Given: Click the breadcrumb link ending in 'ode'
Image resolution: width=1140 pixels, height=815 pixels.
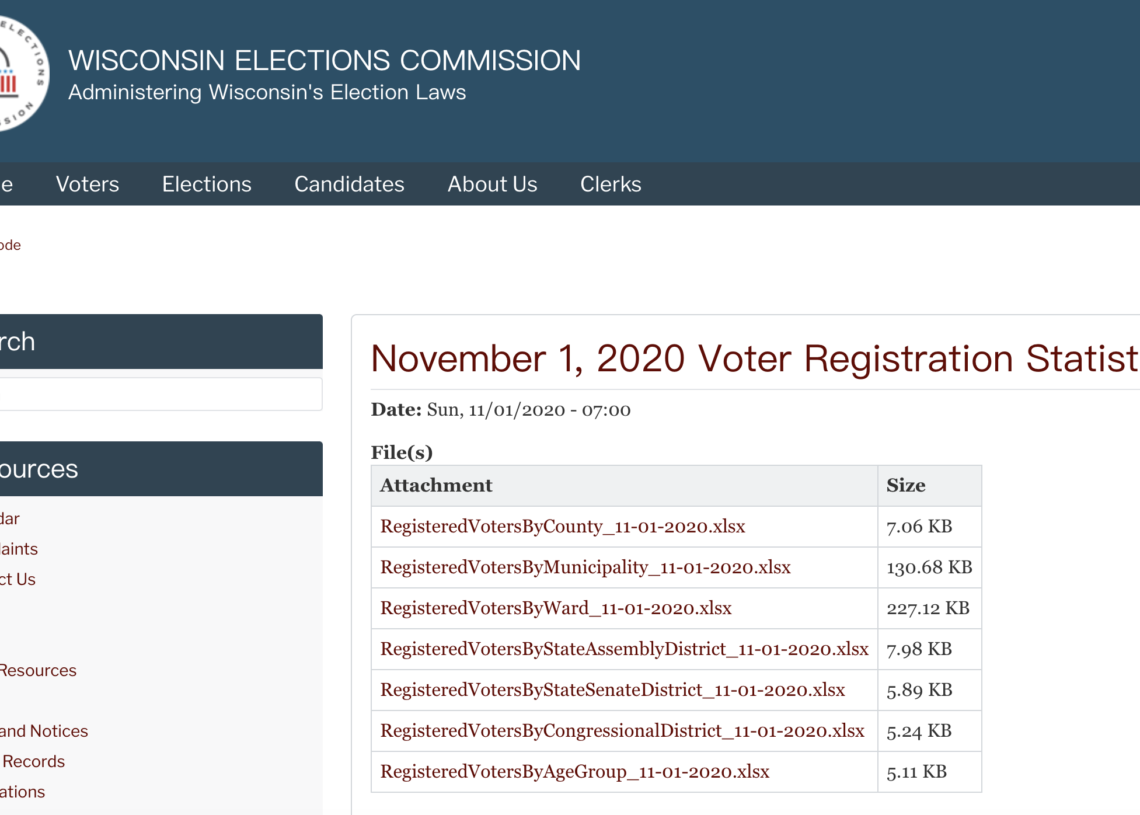Looking at the screenshot, I should click(10, 245).
